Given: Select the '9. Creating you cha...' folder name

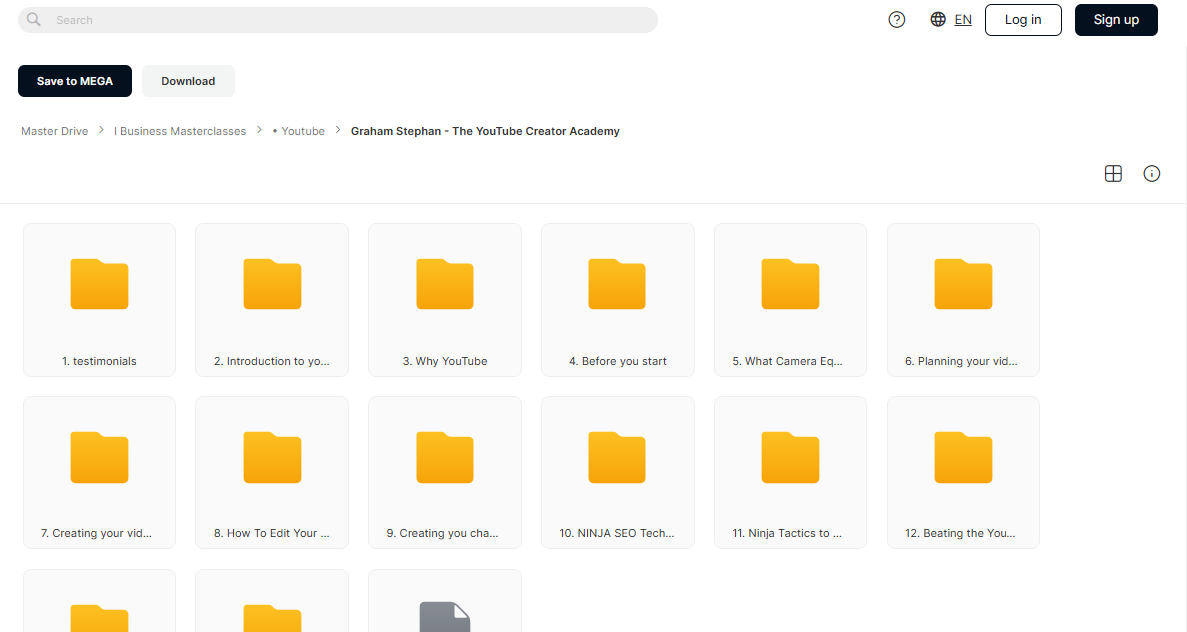Looking at the screenshot, I should pyautogui.click(x=442, y=533).
